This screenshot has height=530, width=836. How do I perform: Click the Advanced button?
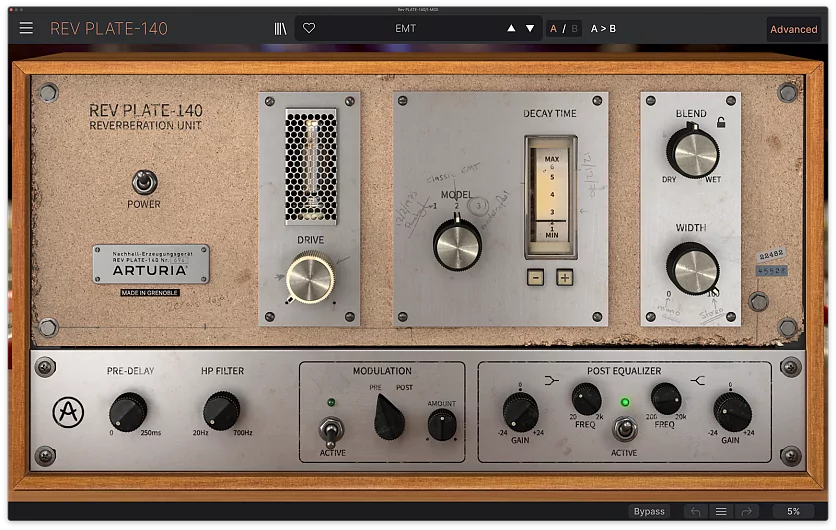793,29
